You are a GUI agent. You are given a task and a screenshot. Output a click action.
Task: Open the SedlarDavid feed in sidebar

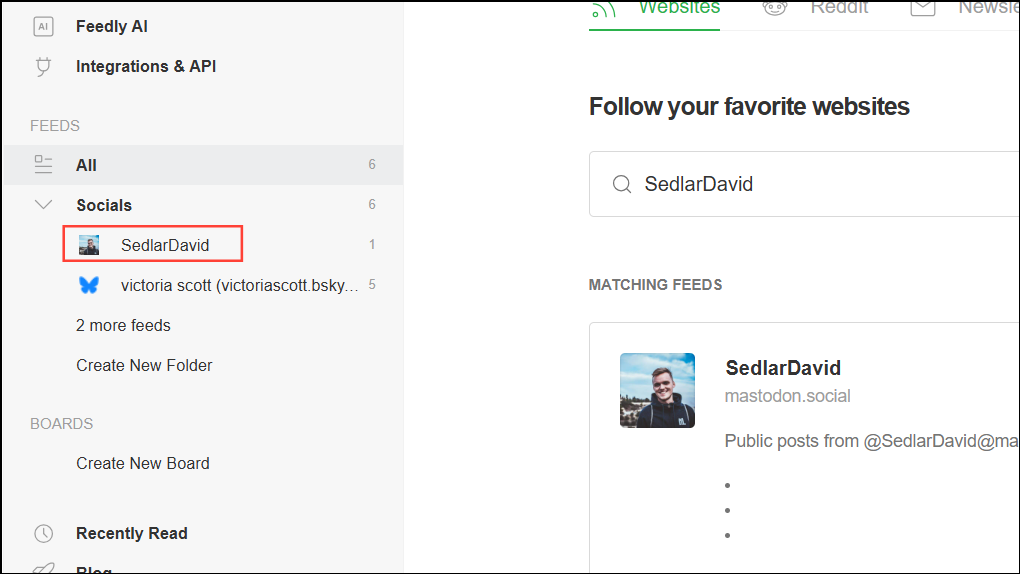(165, 245)
